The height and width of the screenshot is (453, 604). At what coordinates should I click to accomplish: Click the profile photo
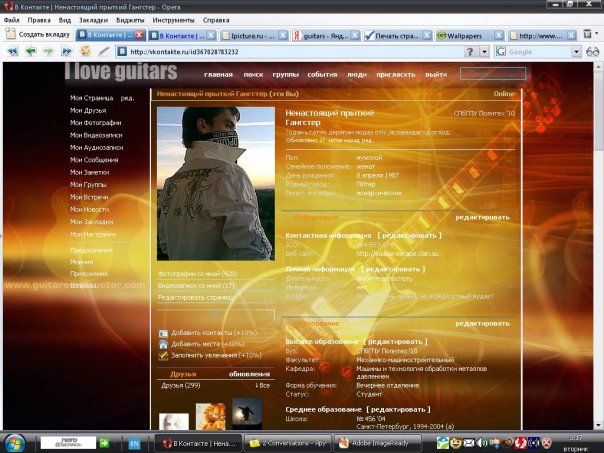point(216,184)
